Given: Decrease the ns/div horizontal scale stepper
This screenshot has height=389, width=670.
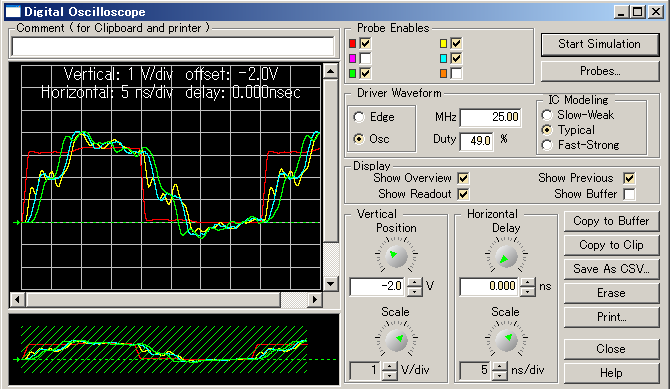Looking at the screenshot, I should [x=499, y=375].
